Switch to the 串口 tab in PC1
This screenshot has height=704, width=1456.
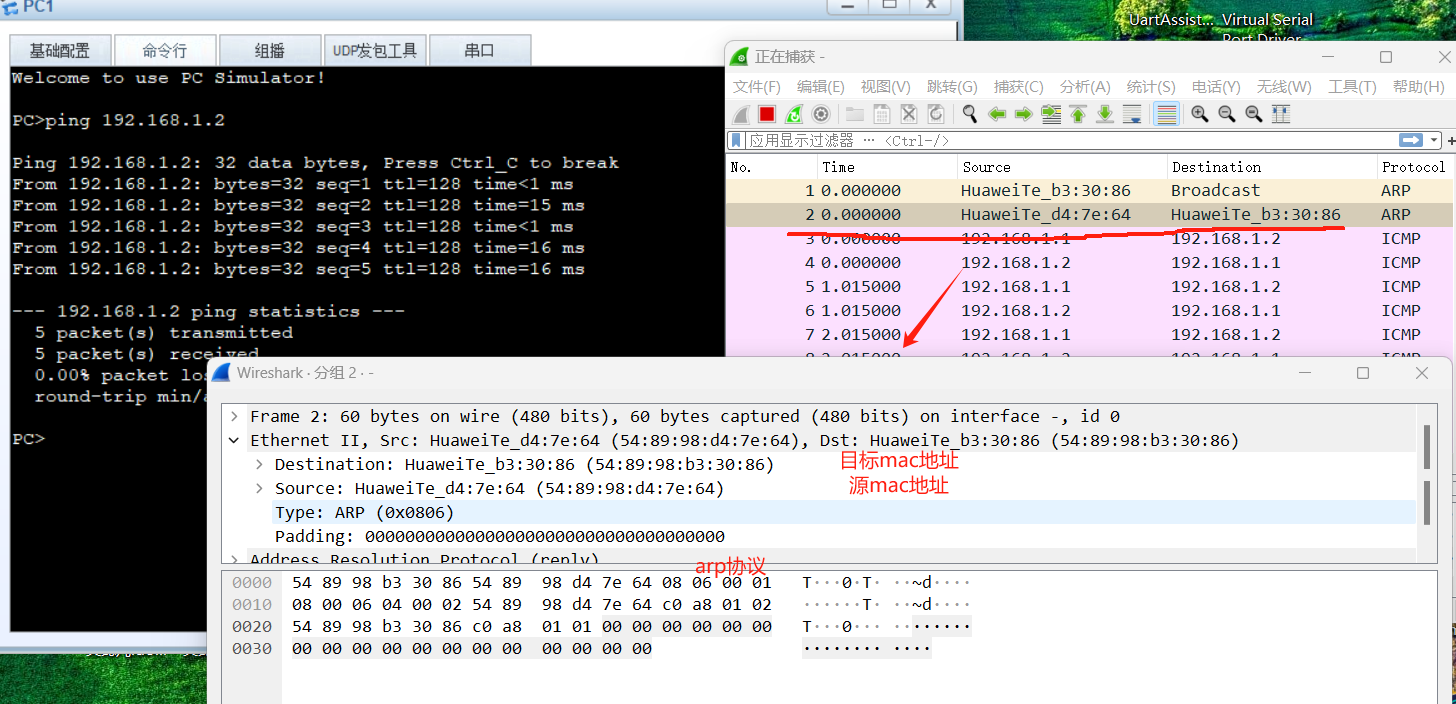(480, 51)
